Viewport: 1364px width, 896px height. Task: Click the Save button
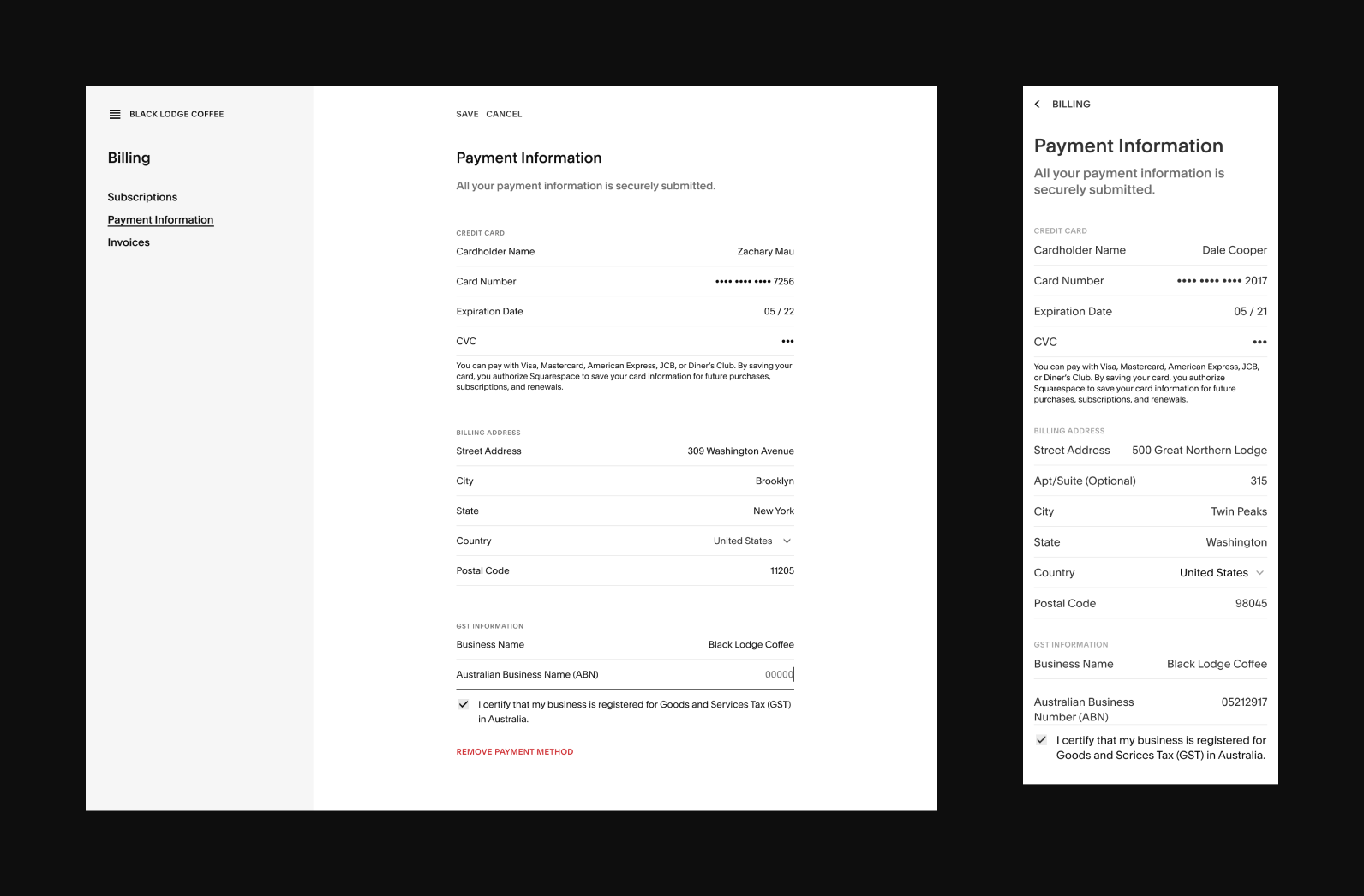click(x=467, y=114)
